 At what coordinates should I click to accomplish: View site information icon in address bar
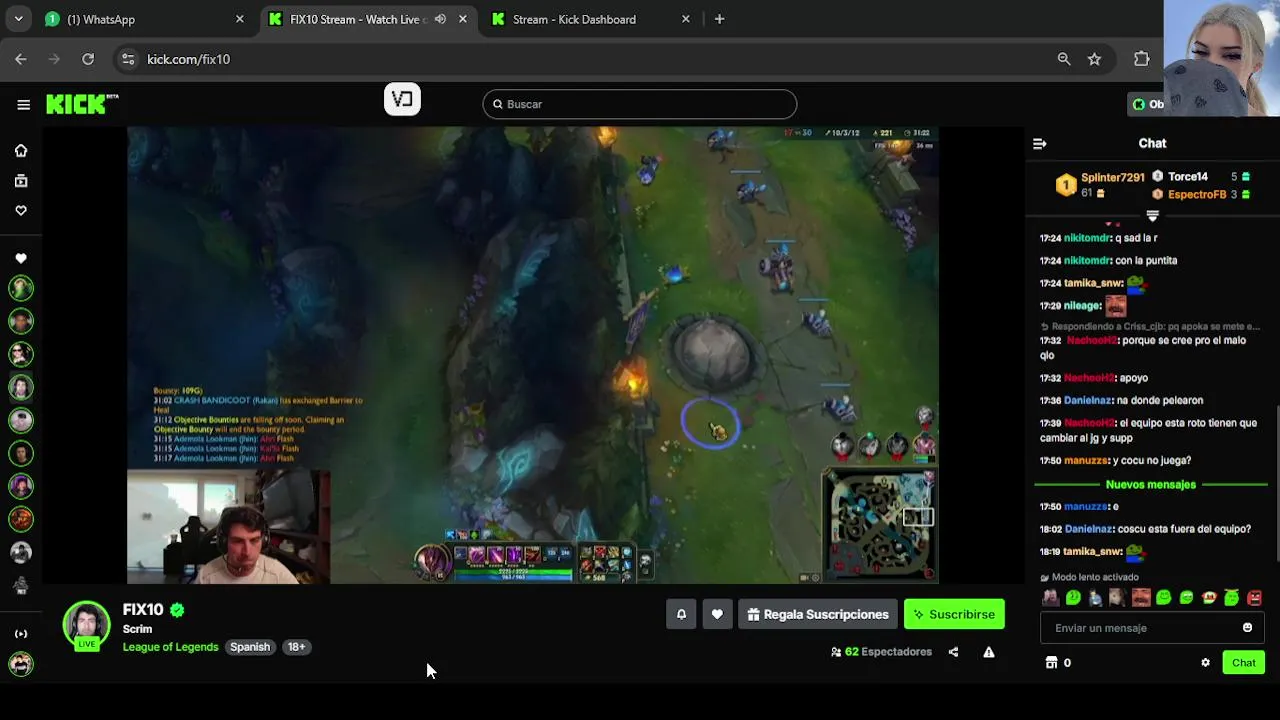(127, 59)
